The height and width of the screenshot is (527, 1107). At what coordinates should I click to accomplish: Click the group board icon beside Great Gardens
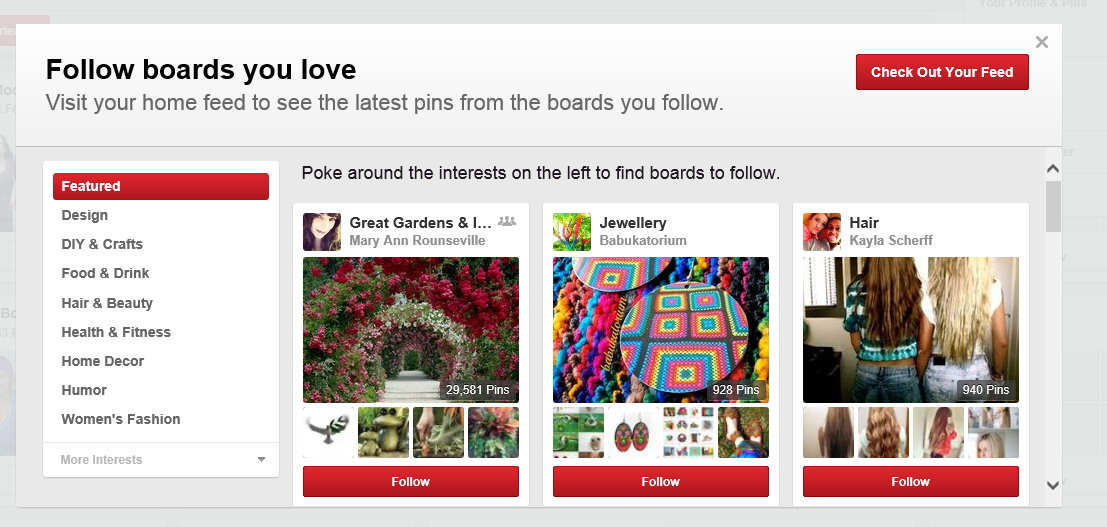coord(507,221)
